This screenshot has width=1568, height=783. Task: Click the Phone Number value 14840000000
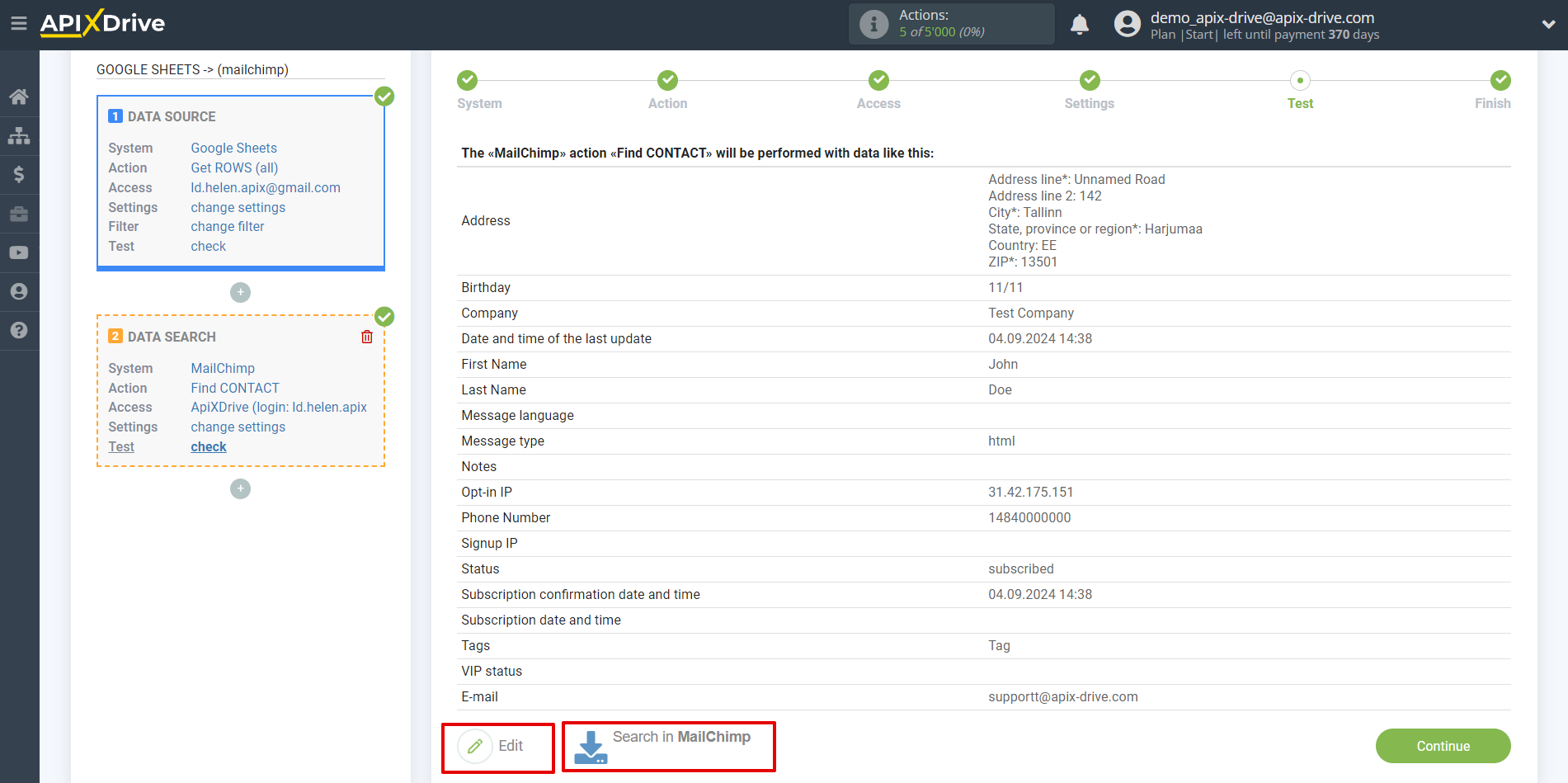click(x=1029, y=517)
